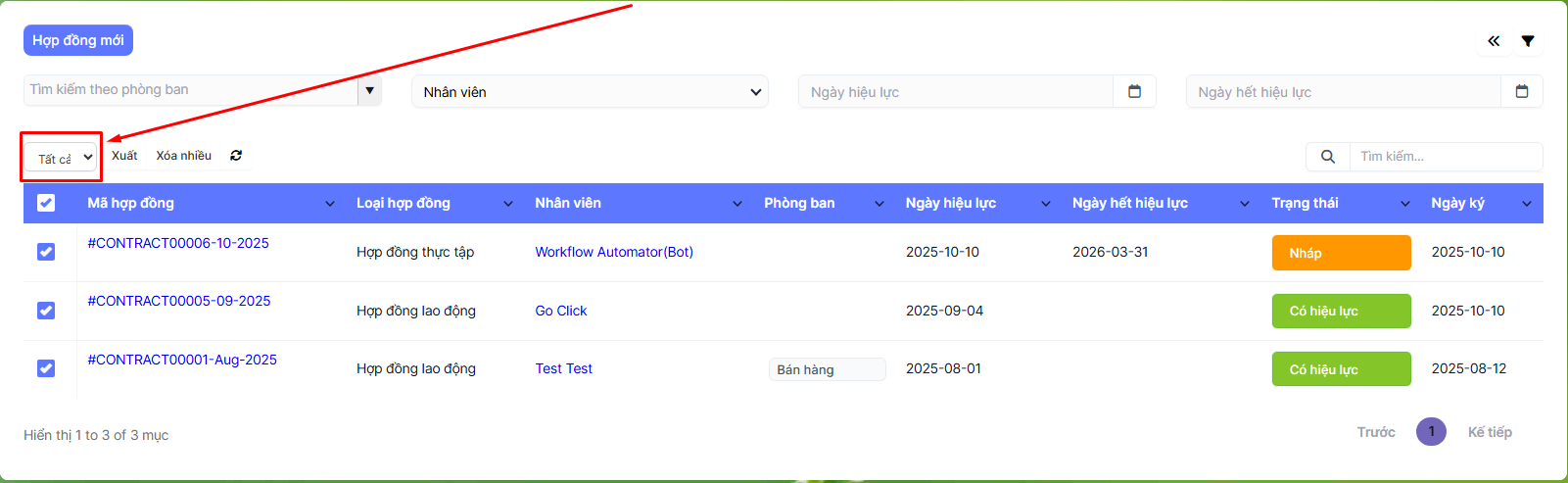Viewport: 1568px width, 483px height.
Task: Open the Go Click employee link
Action: click(x=560, y=311)
